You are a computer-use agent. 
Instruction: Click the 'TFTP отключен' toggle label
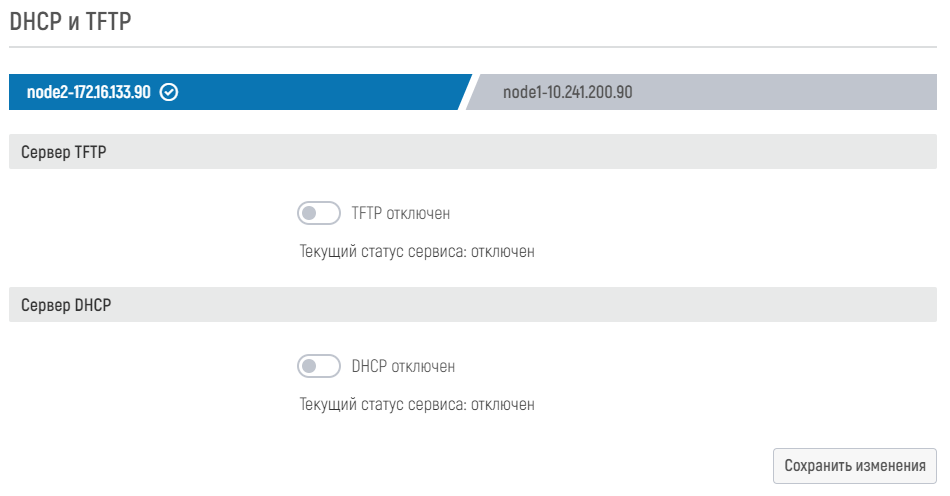[x=400, y=213]
